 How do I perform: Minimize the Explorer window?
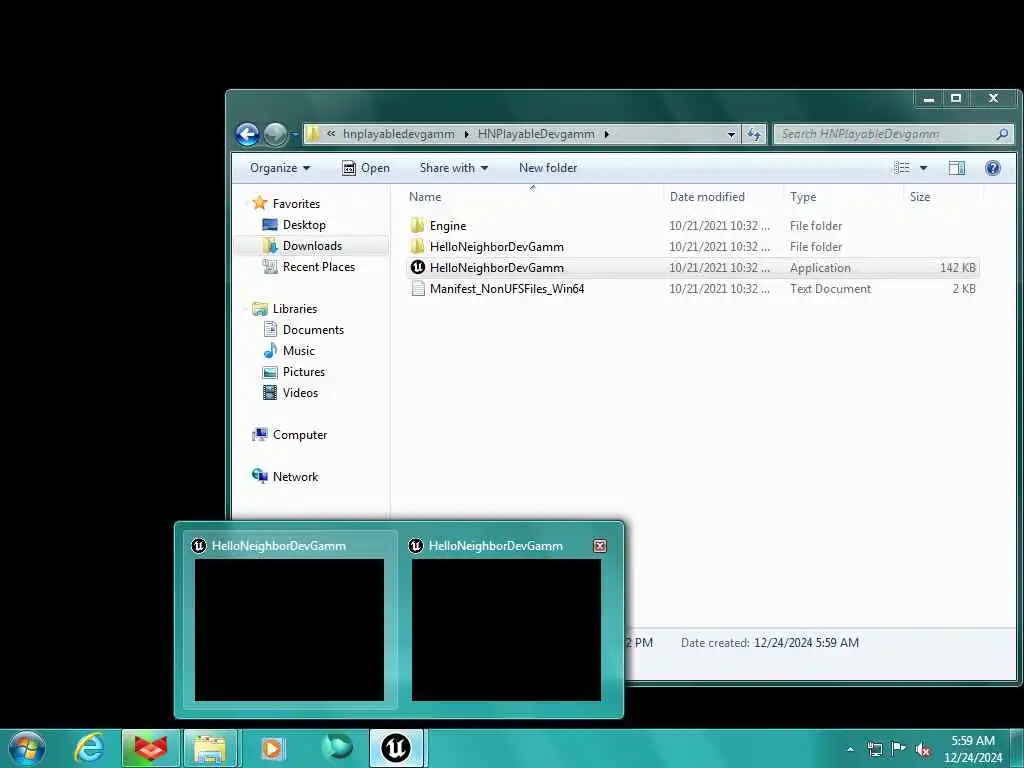point(929,99)
